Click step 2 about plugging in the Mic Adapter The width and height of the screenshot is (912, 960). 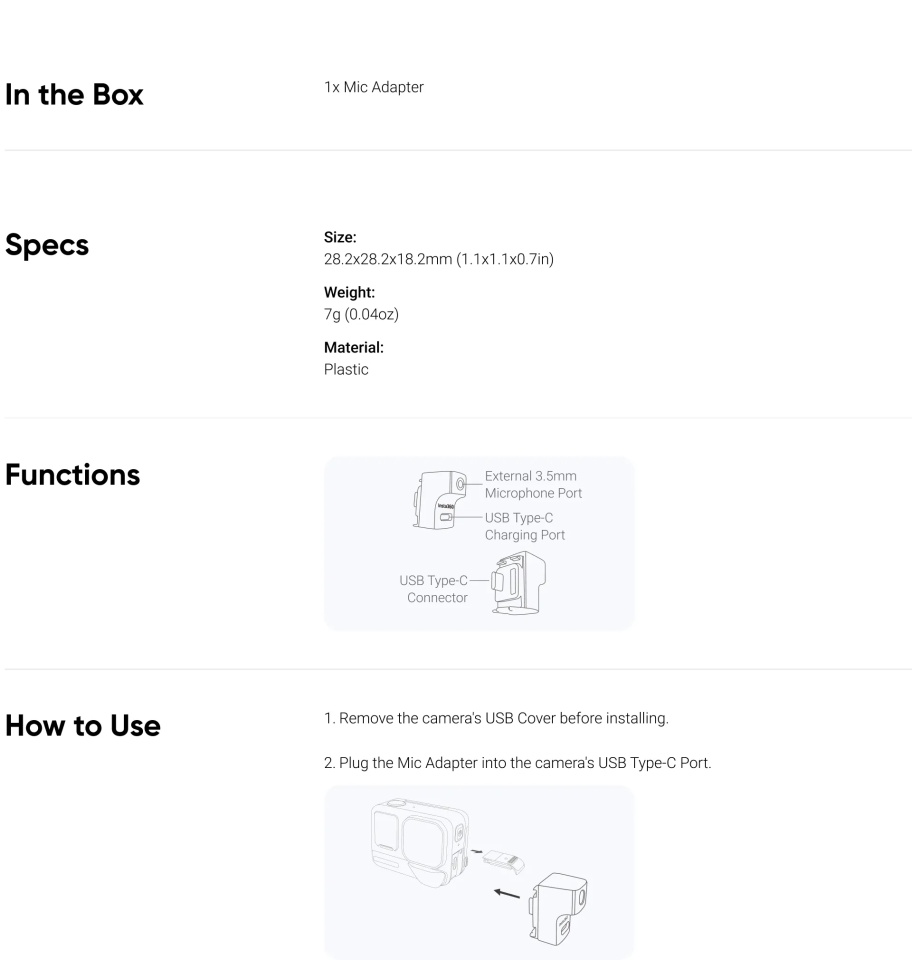518,763
